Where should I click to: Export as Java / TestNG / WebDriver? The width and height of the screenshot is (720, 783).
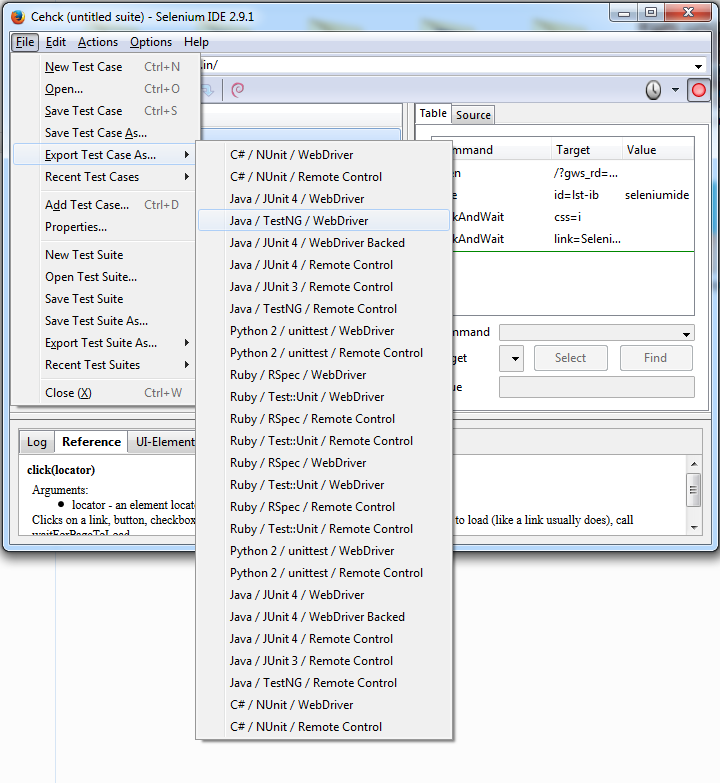pyautogui.click(x=324, y=221)
